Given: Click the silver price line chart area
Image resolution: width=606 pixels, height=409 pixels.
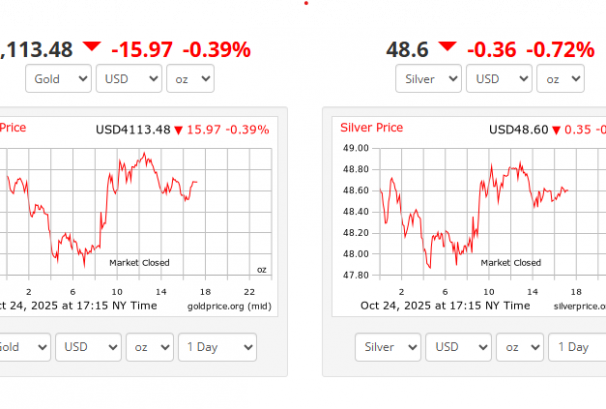Looking at the screenshot, I should click(480, 210).
